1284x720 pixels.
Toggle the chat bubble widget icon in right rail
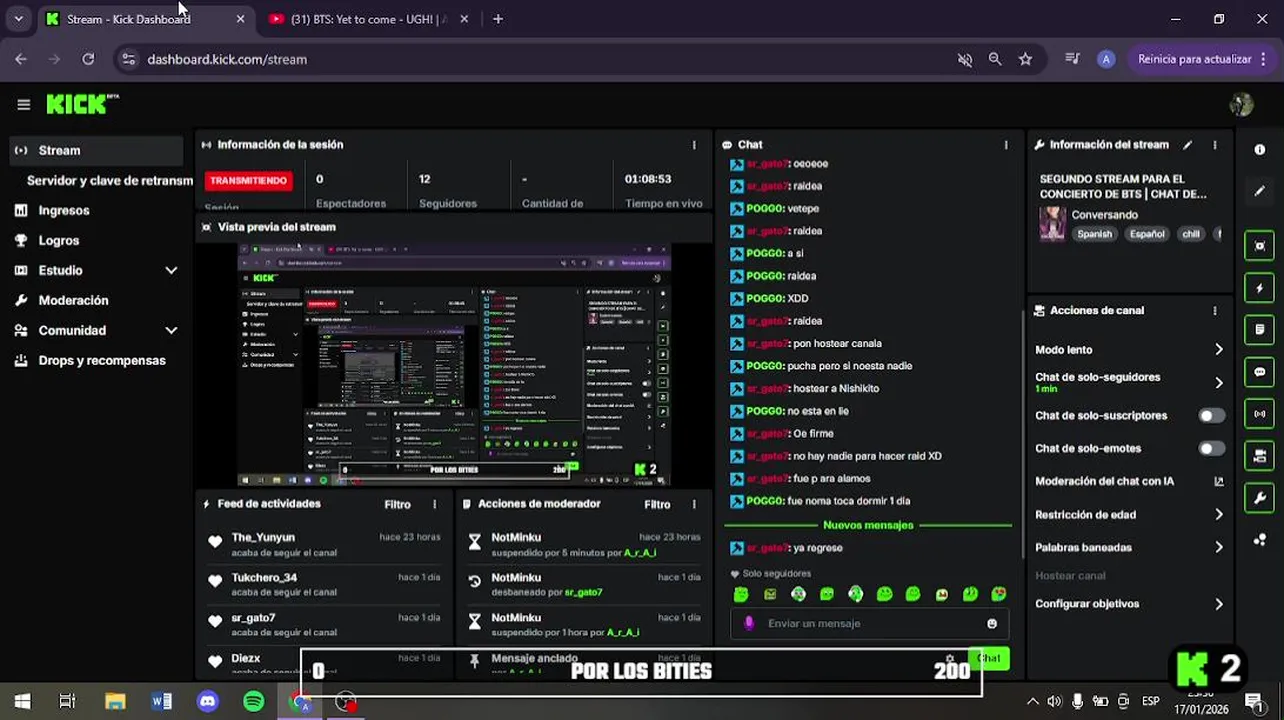(x=1260, y=372)
